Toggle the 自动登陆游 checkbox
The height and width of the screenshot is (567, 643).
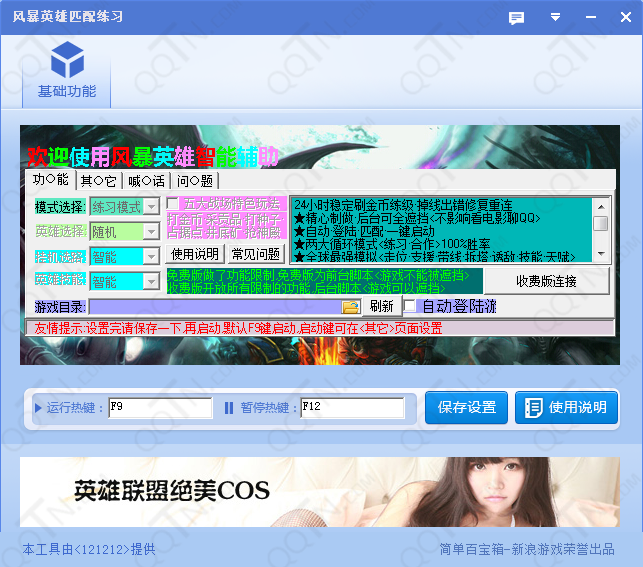410,306
